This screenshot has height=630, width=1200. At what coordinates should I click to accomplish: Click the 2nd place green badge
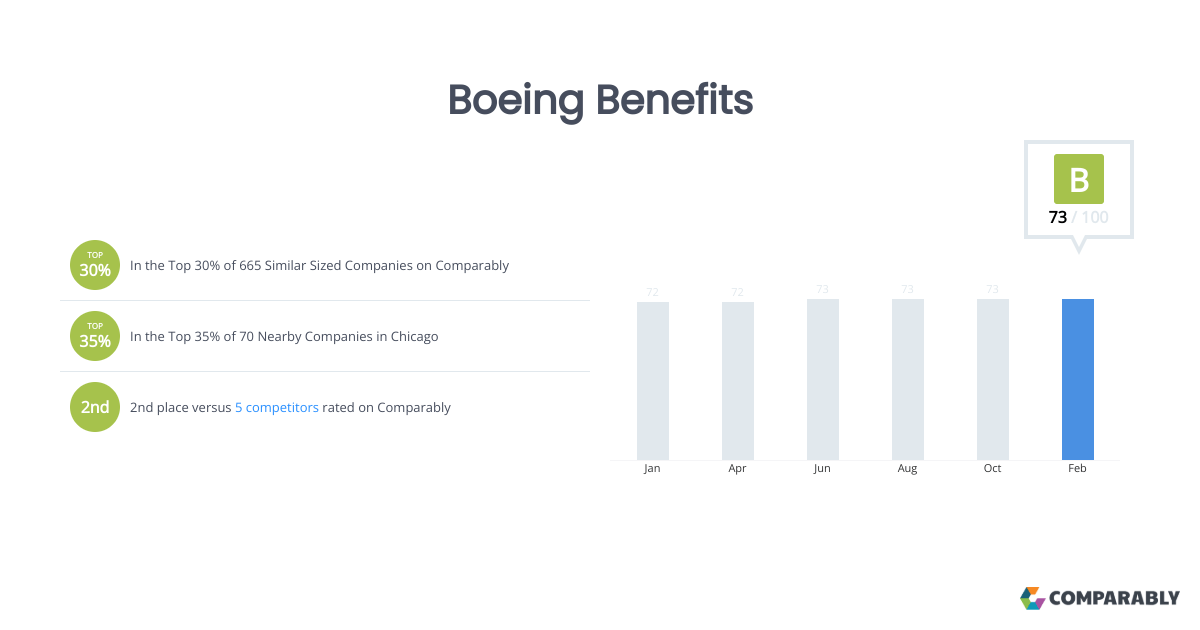click(x=95, y=407)
